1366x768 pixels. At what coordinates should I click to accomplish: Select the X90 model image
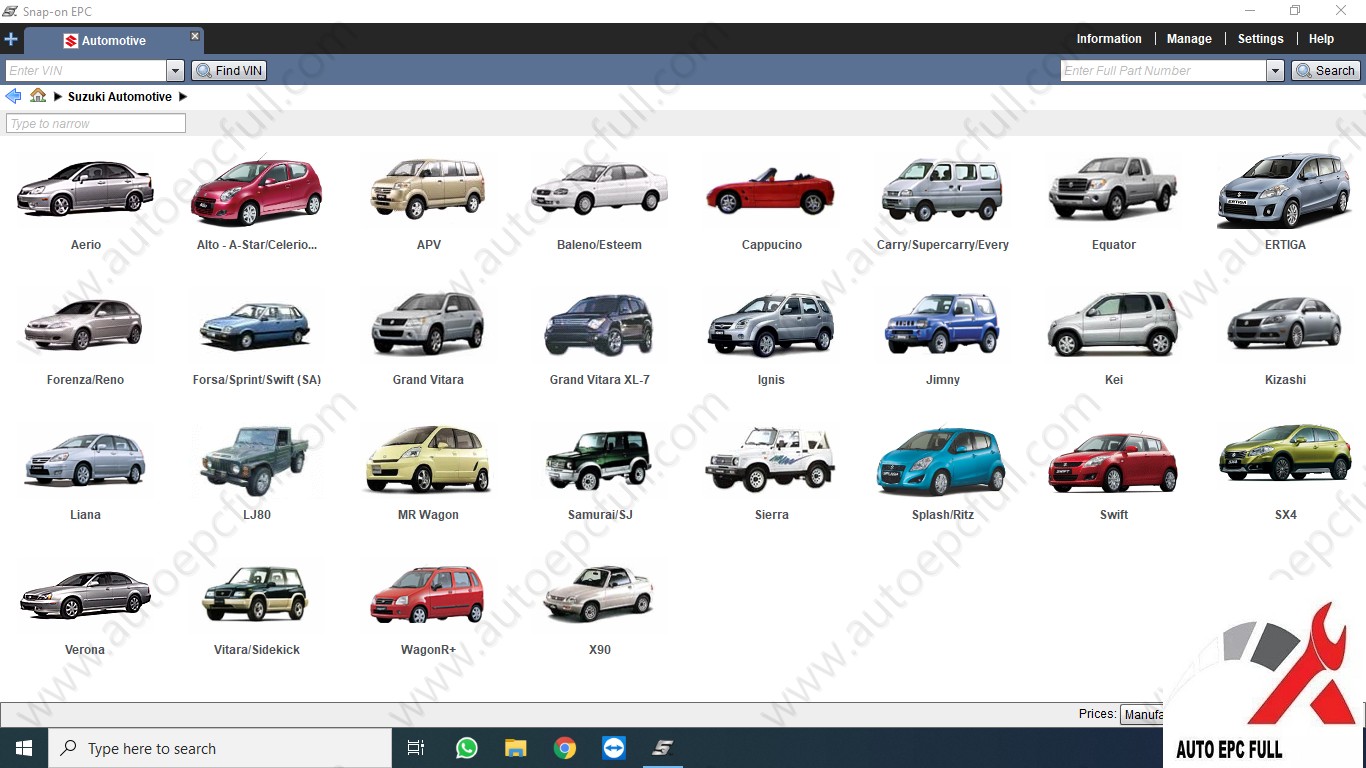coord(599,593)
